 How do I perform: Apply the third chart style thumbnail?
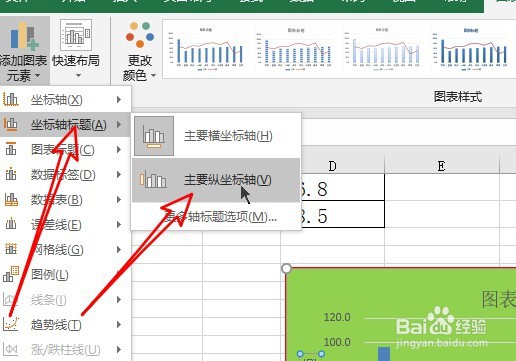(382, 49)
